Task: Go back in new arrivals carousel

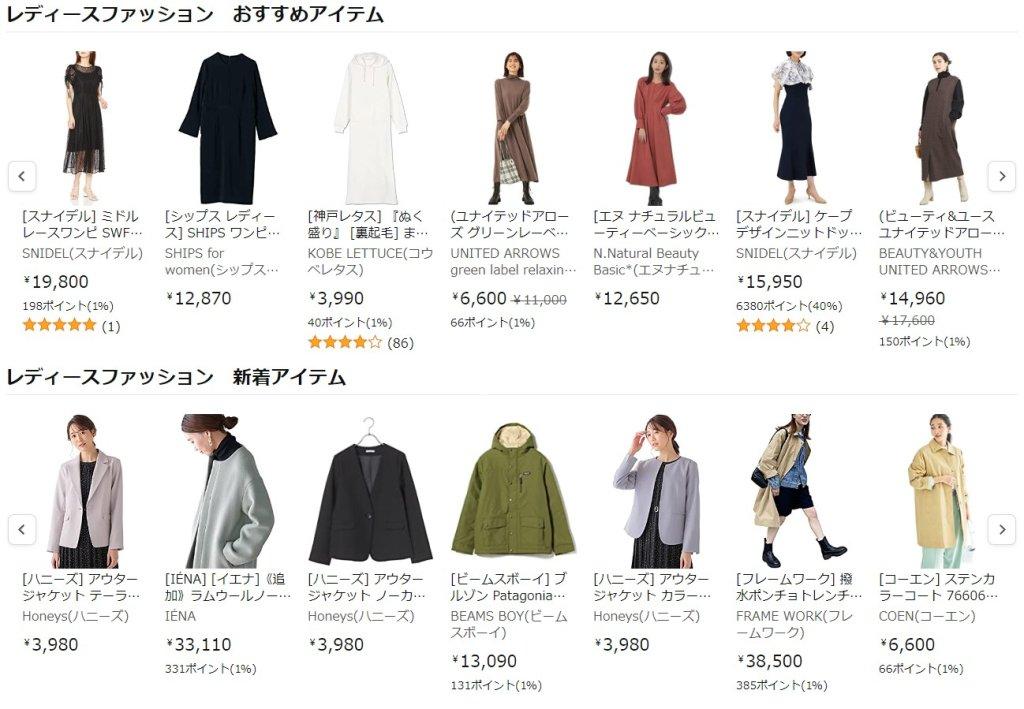Action: [22, 529]
